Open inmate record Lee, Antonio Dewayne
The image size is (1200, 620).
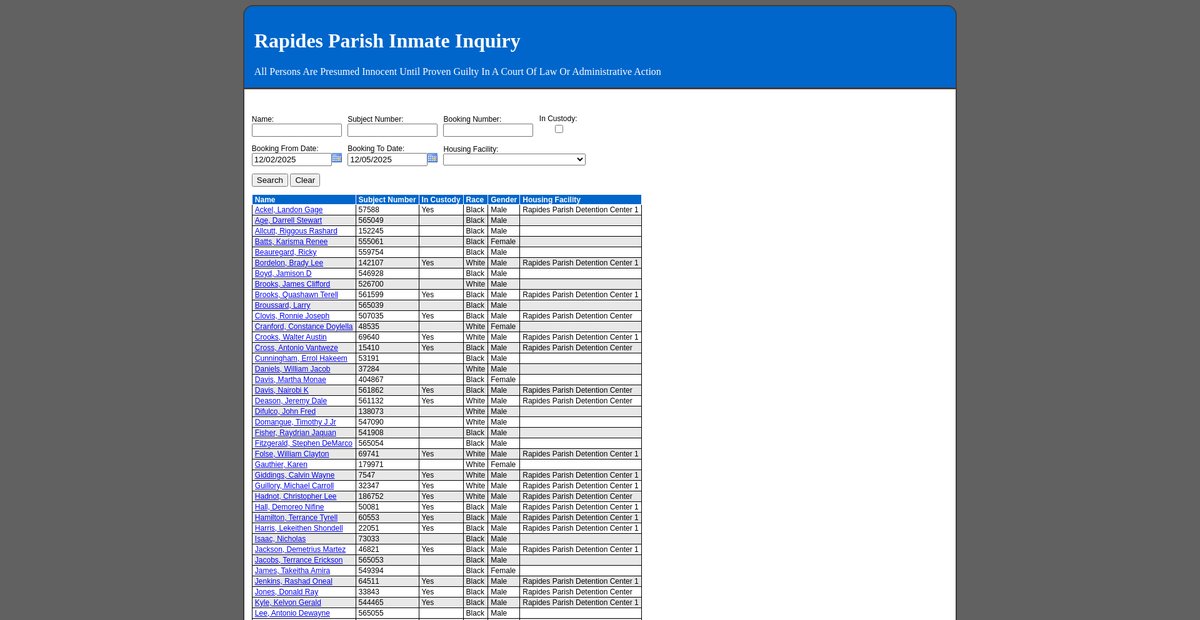pos(291,613)
